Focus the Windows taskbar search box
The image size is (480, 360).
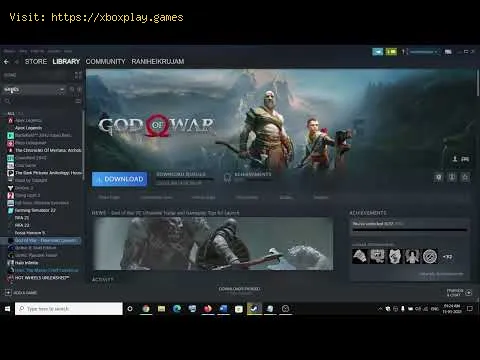click(69, 309)
